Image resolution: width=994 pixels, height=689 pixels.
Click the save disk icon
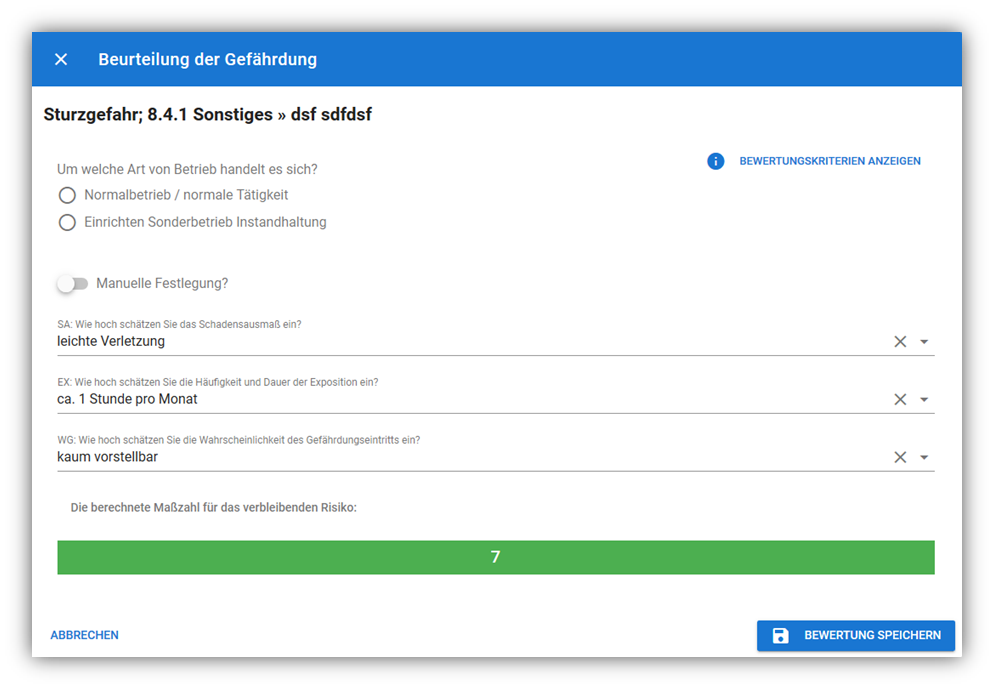(780, 635)
